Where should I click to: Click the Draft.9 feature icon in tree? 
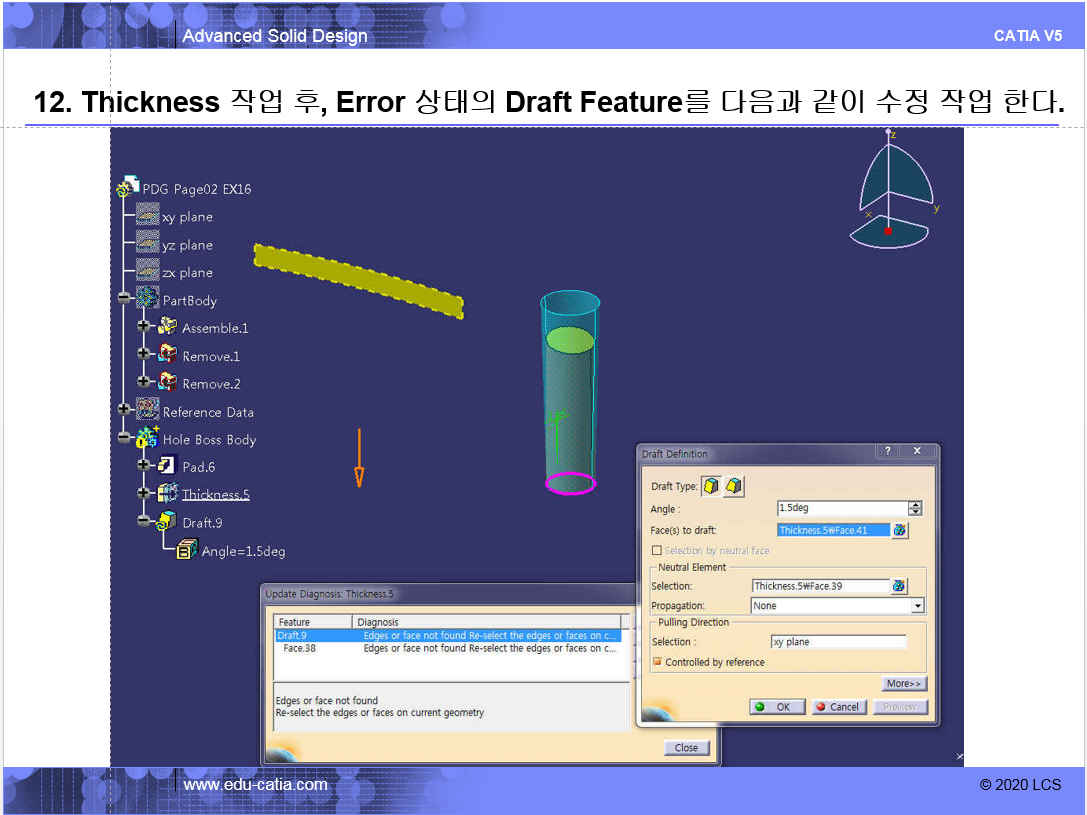point(167,522)
